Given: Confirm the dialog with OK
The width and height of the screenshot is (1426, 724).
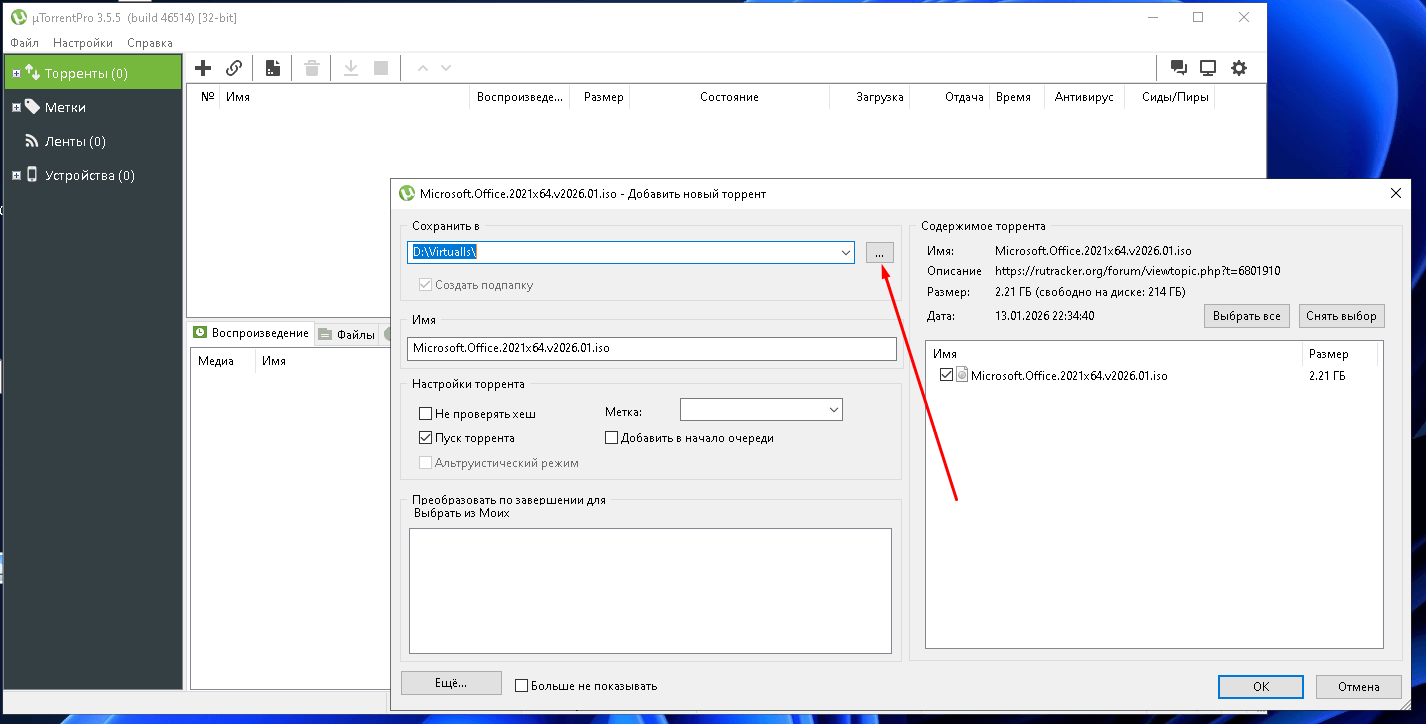Looking at the screenshot, I should [x=1261, y=686].
